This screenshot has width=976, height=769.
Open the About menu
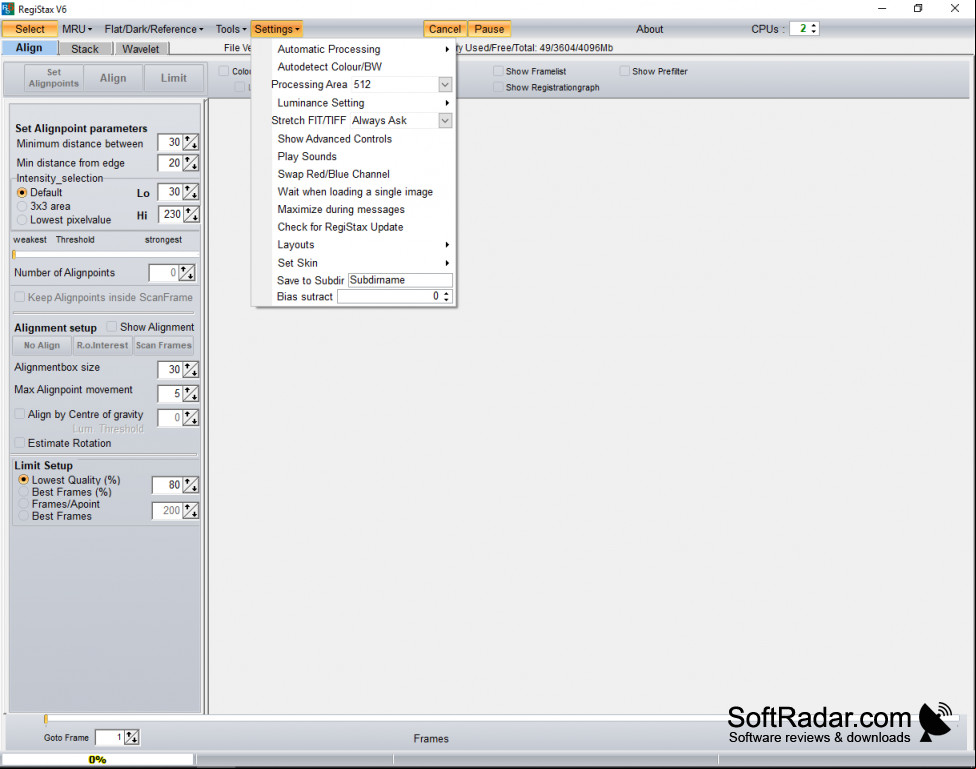pyautogui.click(x=649, y=29)
